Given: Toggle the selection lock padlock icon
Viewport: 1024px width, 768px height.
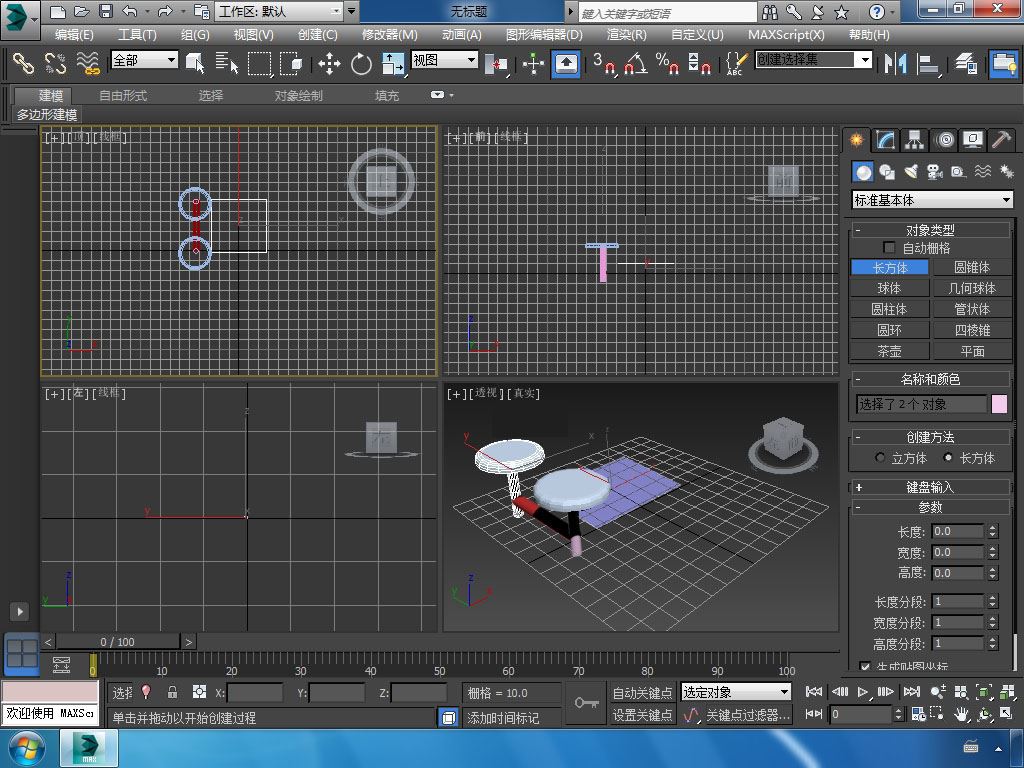Looking at the screenshot, I should point(172,692).
